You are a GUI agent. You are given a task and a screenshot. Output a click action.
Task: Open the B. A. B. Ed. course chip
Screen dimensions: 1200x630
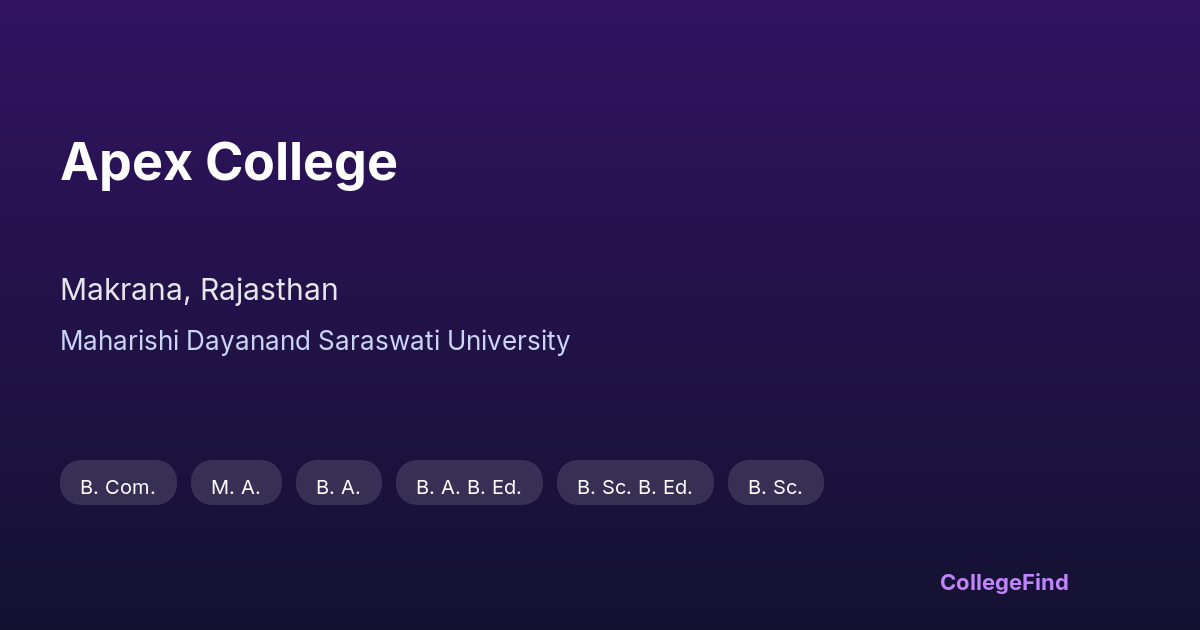click(469, 483)
